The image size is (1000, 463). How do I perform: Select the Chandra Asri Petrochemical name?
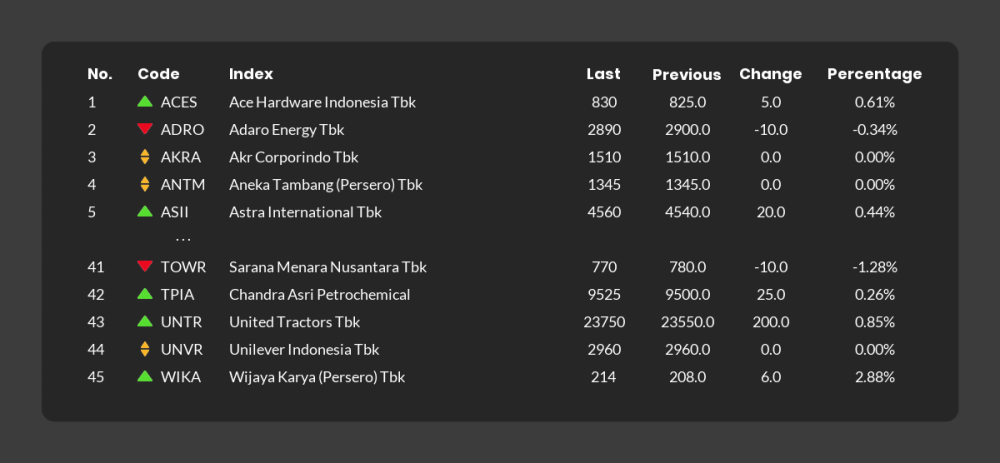coord(320,295)
